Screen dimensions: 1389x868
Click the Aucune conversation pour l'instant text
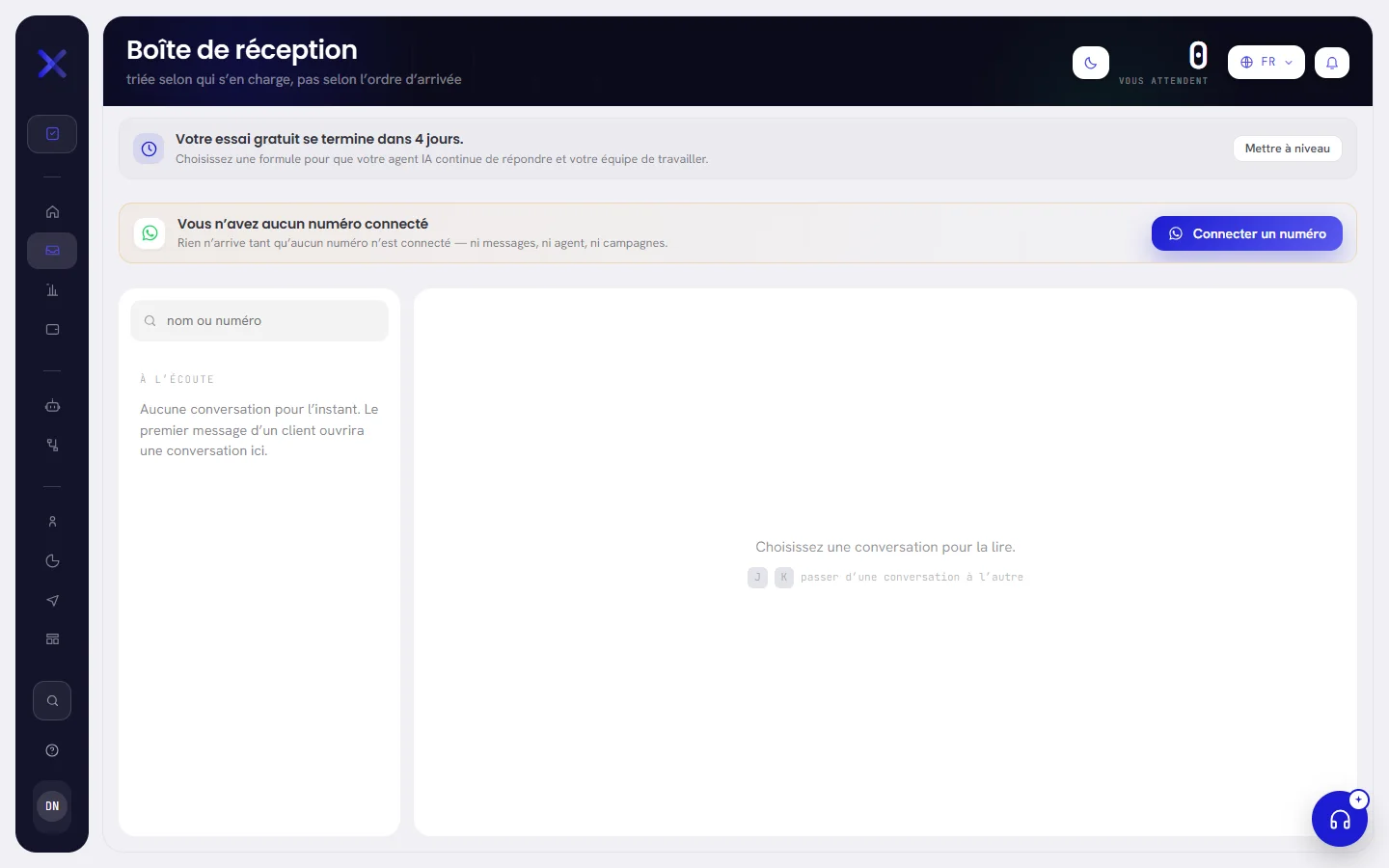(x=259, y=430)
